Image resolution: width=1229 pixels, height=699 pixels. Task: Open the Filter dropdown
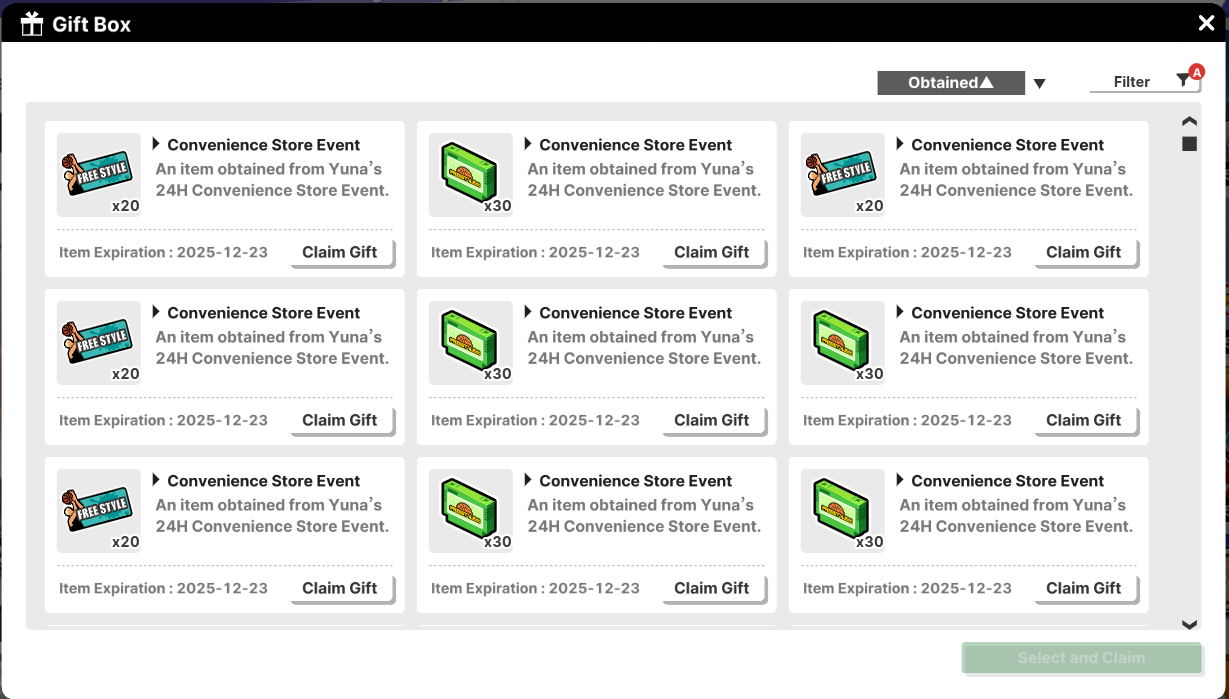pyautogui.click(x=1133, y=83)
